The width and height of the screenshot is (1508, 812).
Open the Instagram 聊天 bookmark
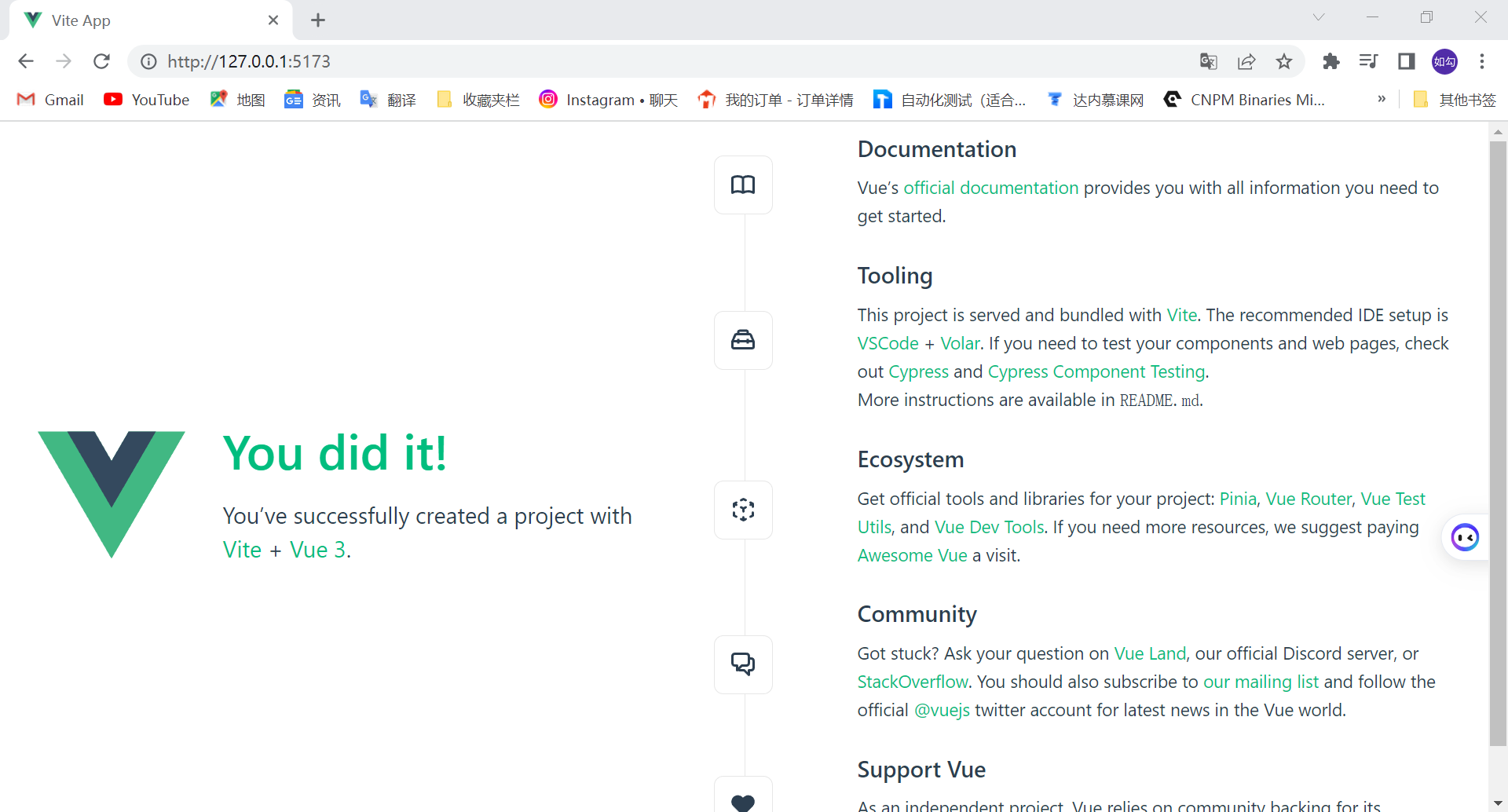(609, 100)
